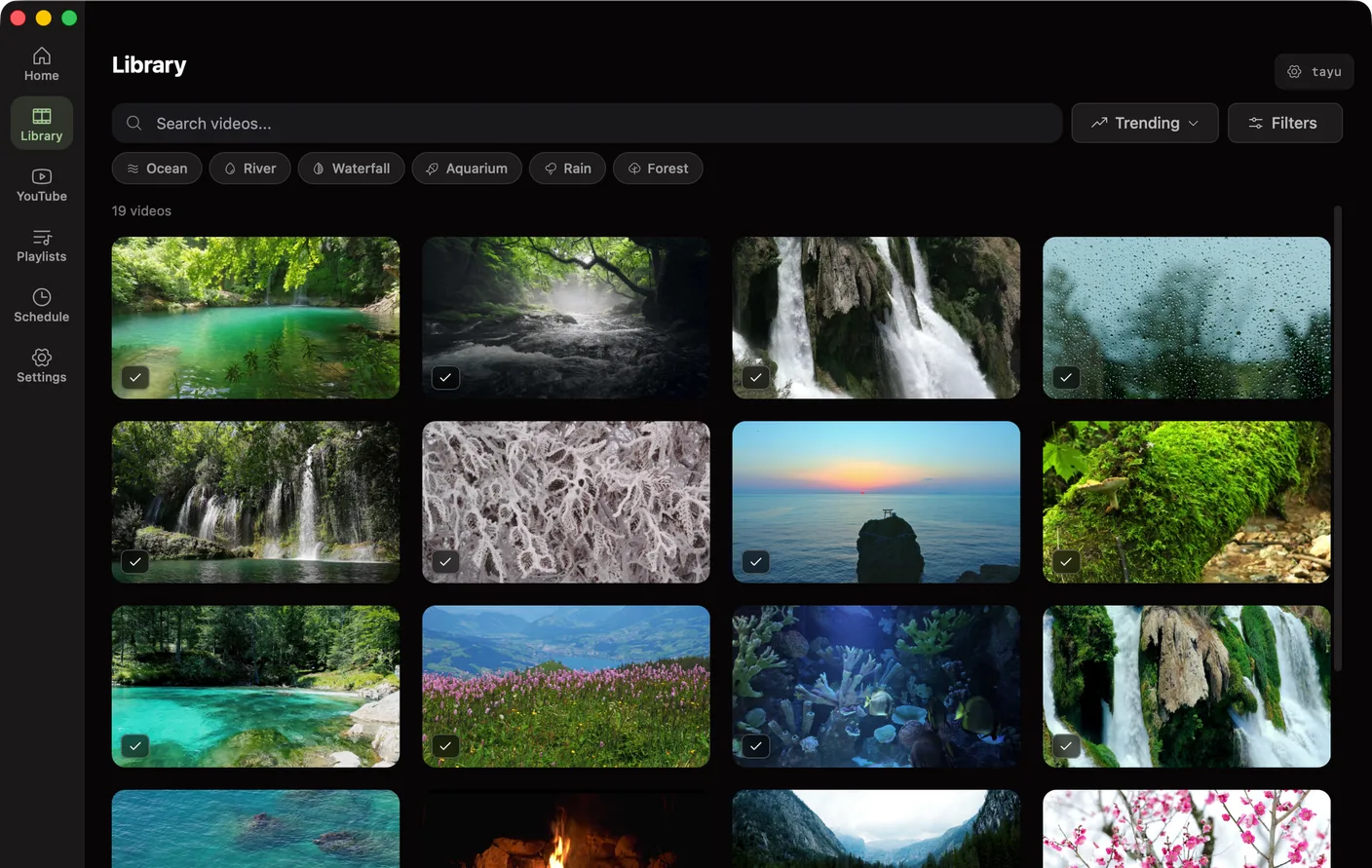This screenshot has height=868, width=1372.
Task: Uncheck the green forest lake video
Action: pos(135,377)
